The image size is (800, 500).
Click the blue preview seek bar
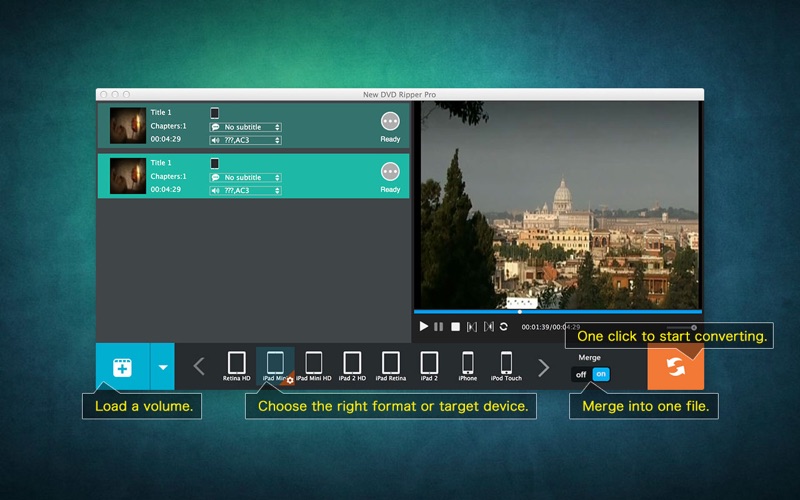click(x=558, y=311)
